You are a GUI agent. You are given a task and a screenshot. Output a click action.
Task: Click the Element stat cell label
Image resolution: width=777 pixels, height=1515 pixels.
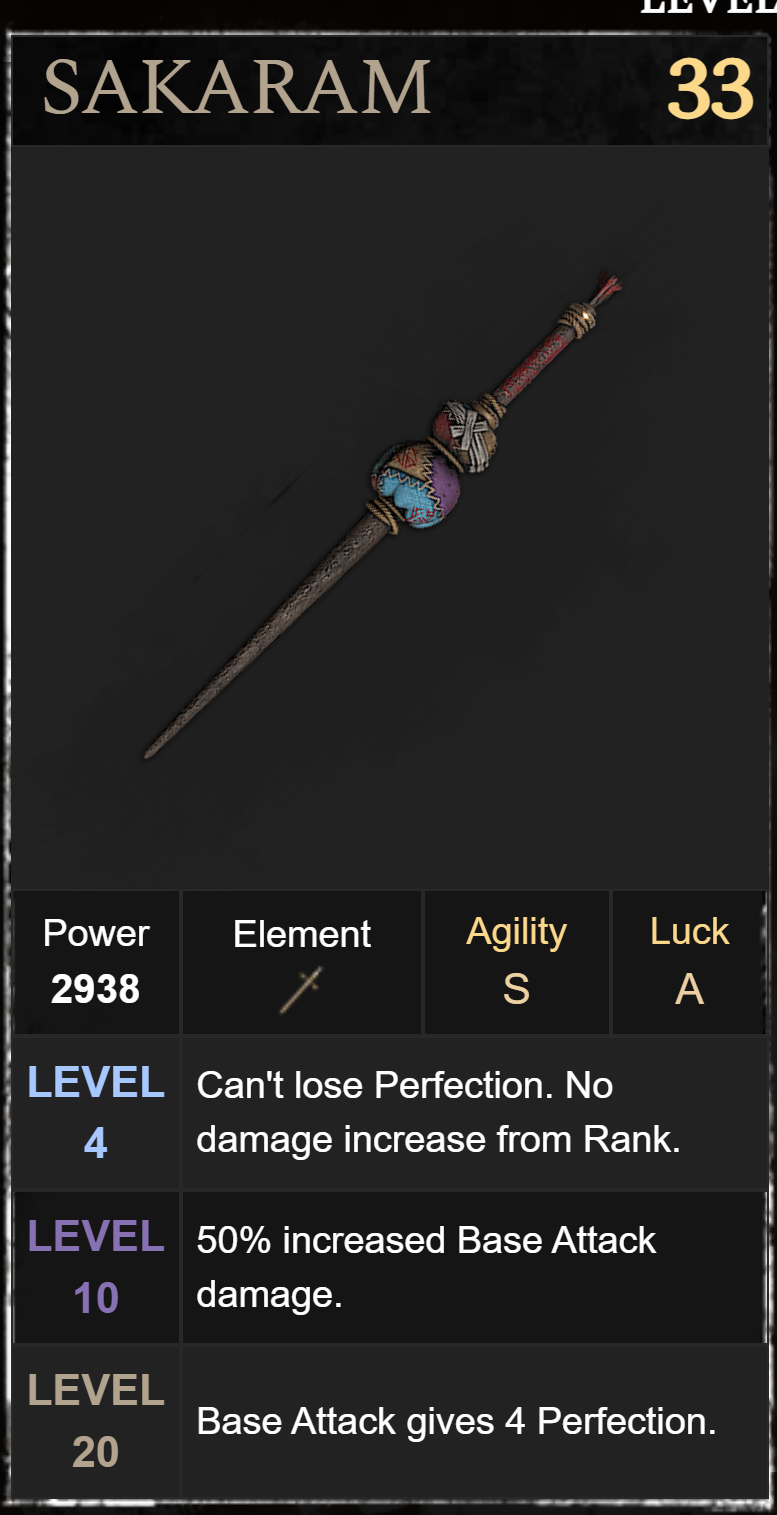pos(302,934)
